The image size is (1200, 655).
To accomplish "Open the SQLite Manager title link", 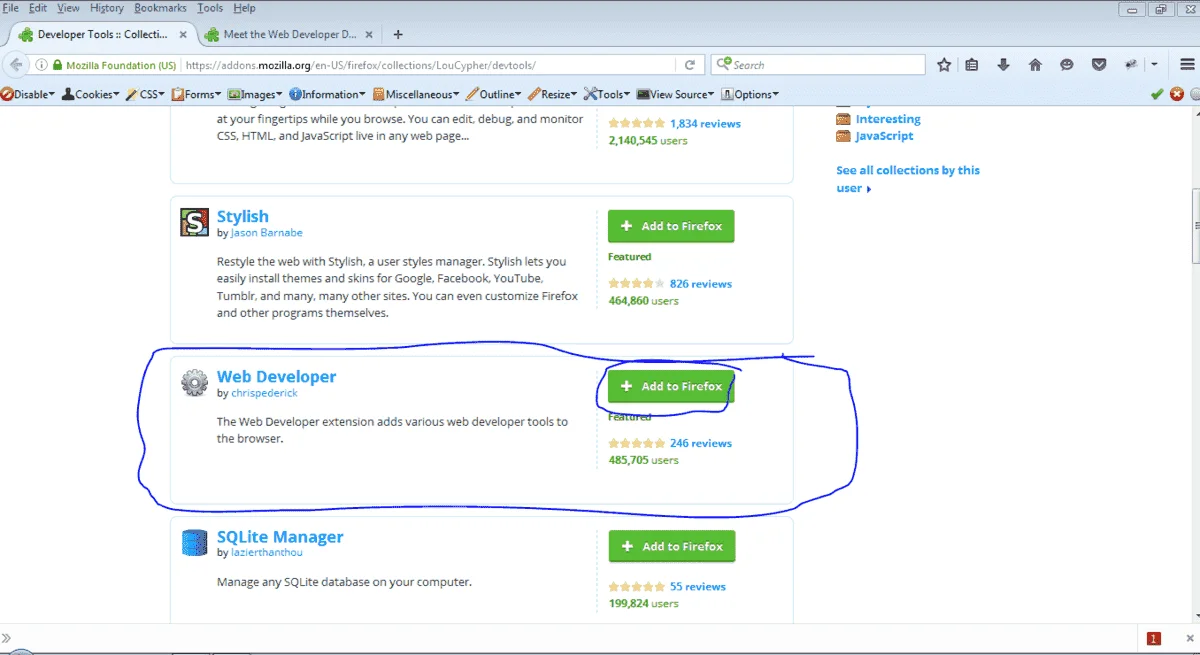I will (x=280, y=537).
